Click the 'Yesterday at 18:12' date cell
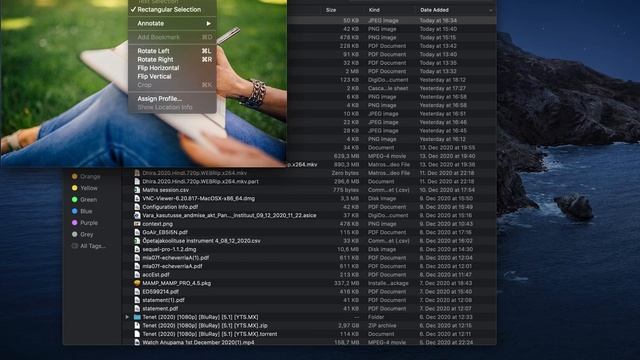Screen dimensions: 640x360 pyautogui.click(x=443, y=80)
